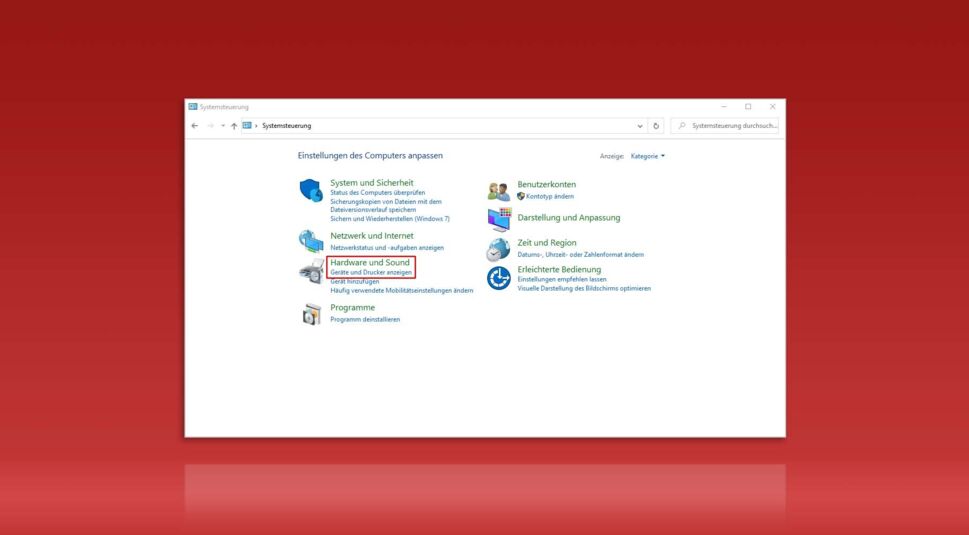Open Programme disc box icon

[x=311, y=314]
